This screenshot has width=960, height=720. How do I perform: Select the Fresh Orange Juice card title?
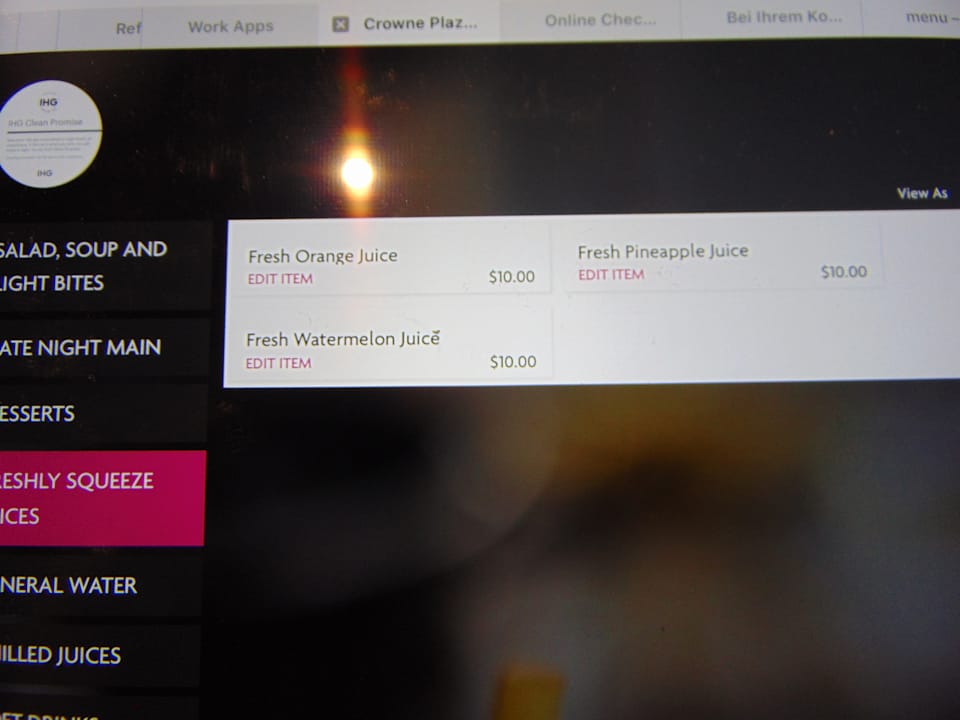[323, 256]
